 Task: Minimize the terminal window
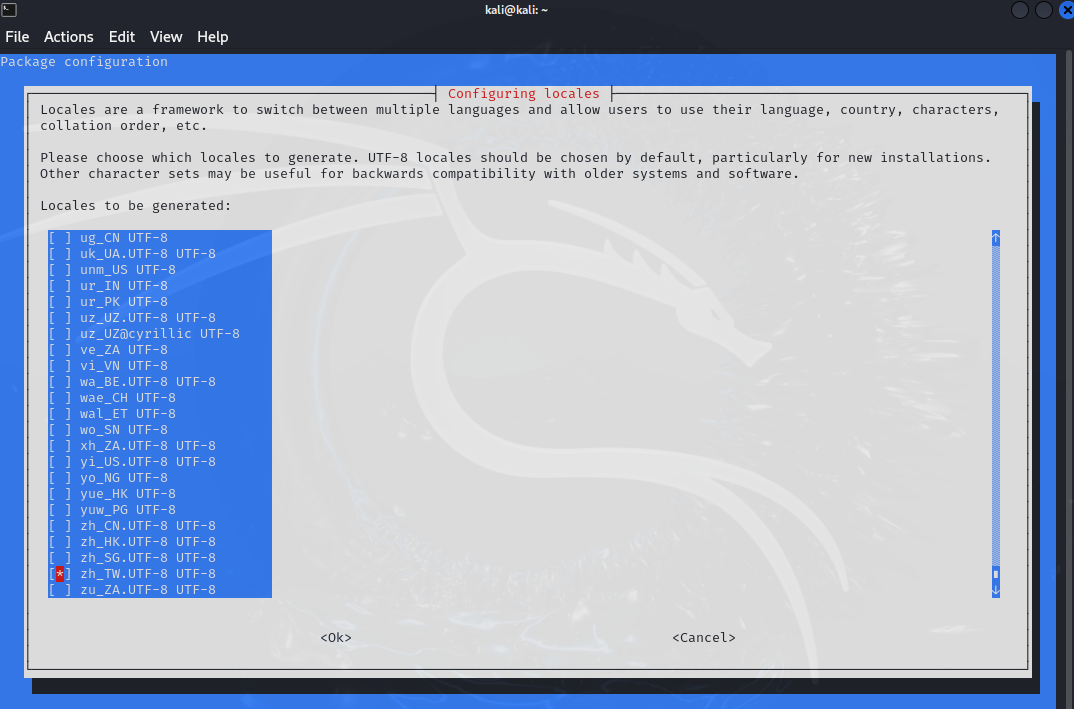pyautogui.click(x=1019, y=10)
